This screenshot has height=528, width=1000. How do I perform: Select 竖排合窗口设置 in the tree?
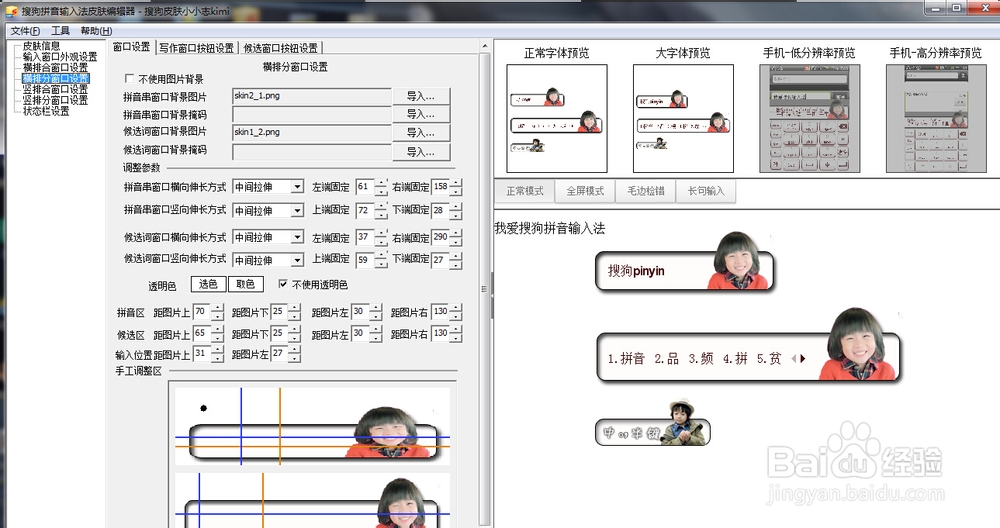click(x=55, y=89)
